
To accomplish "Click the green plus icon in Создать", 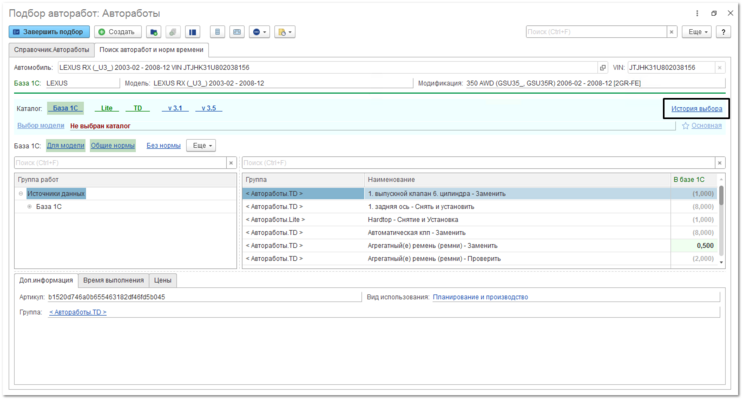I will (x=101, y=32).
